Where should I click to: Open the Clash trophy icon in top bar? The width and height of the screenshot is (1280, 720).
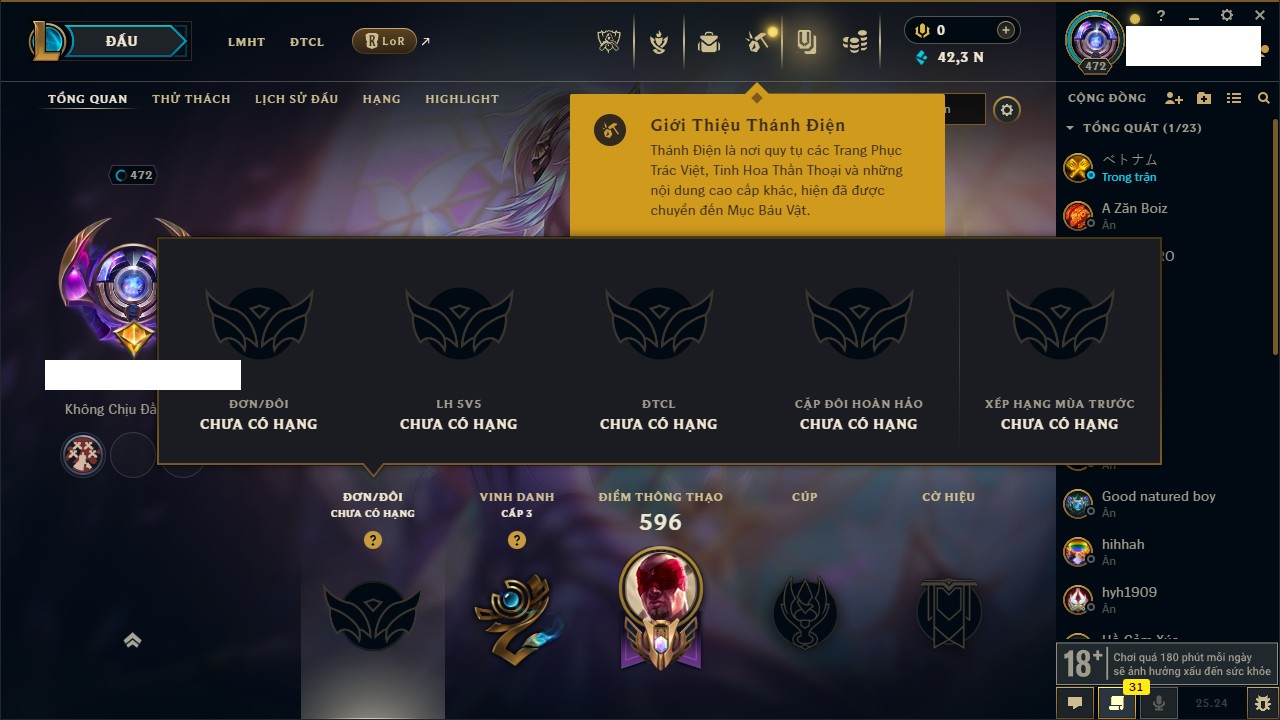tap(609, 41)
